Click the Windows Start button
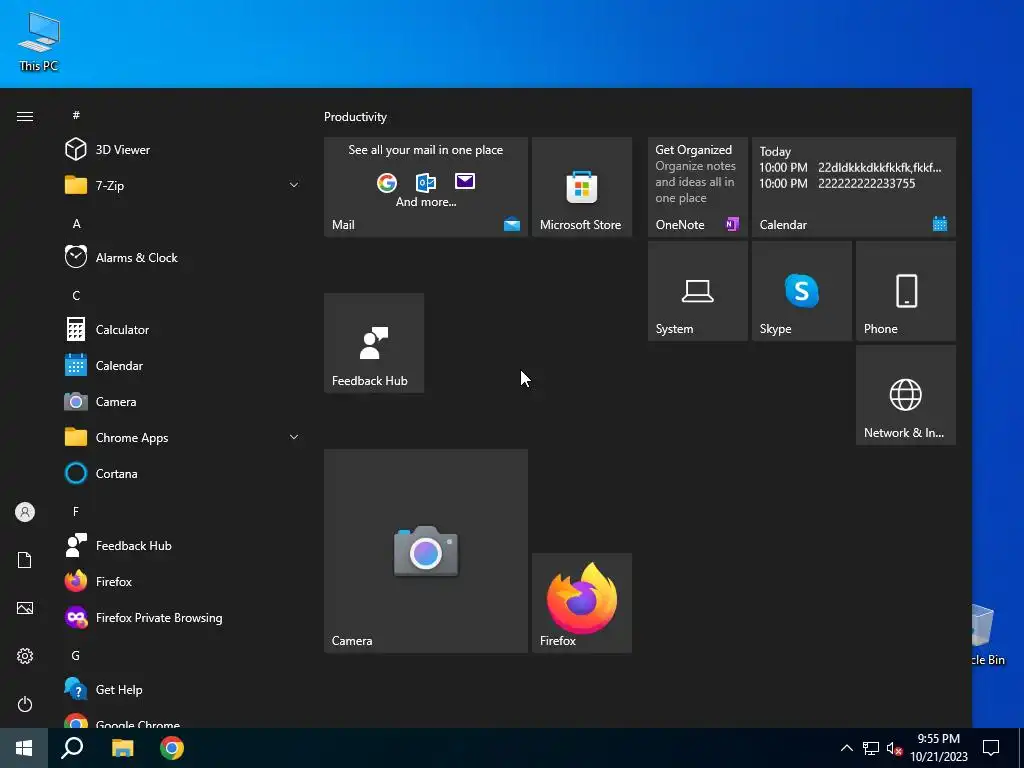Screen dimensions: 1024x768 tap(24, 748)
